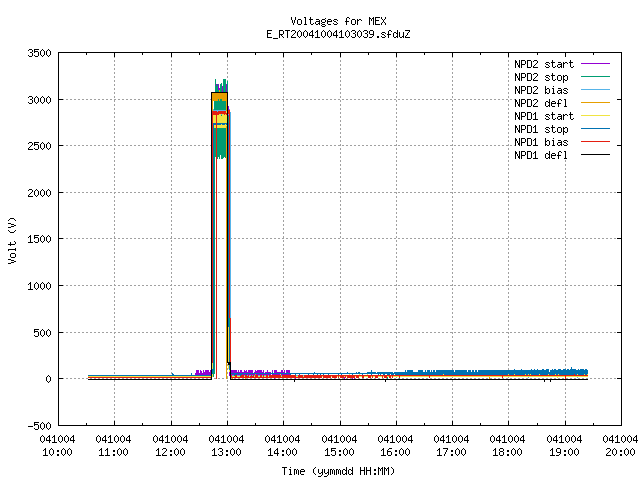Click the 2000 y-axis tick label
Screen dimensions: 640x480
(39, 193)
